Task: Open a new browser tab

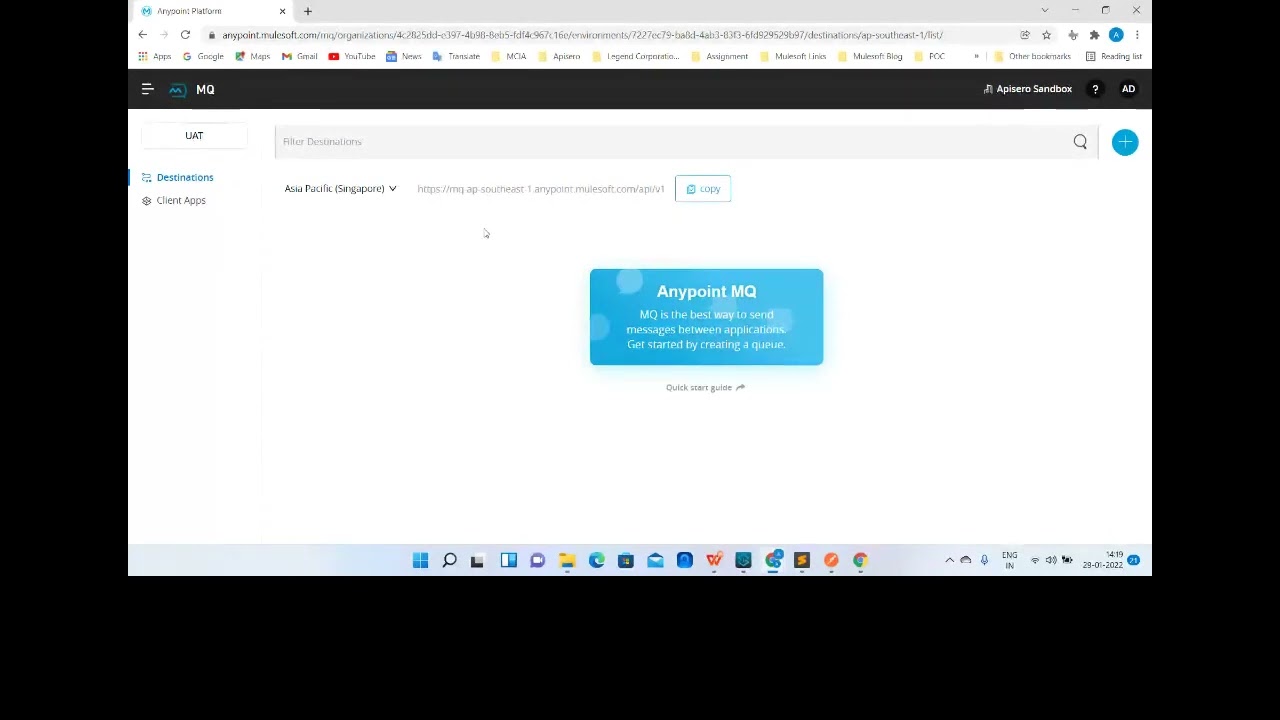Action: pos(308,11)
